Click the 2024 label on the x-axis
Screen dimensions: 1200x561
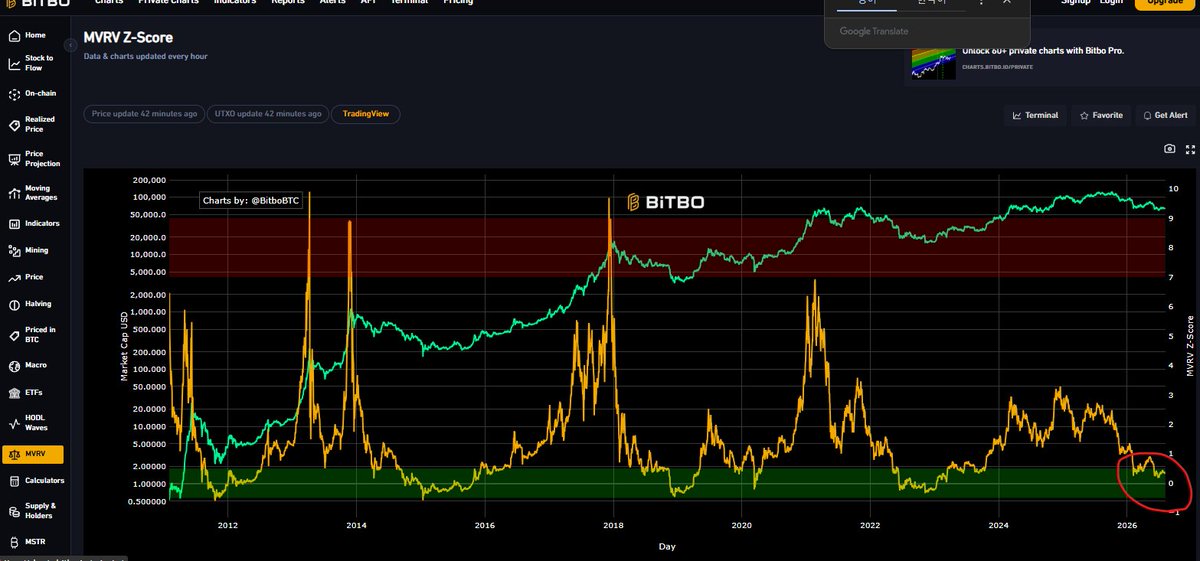click(x=998, y=525)
